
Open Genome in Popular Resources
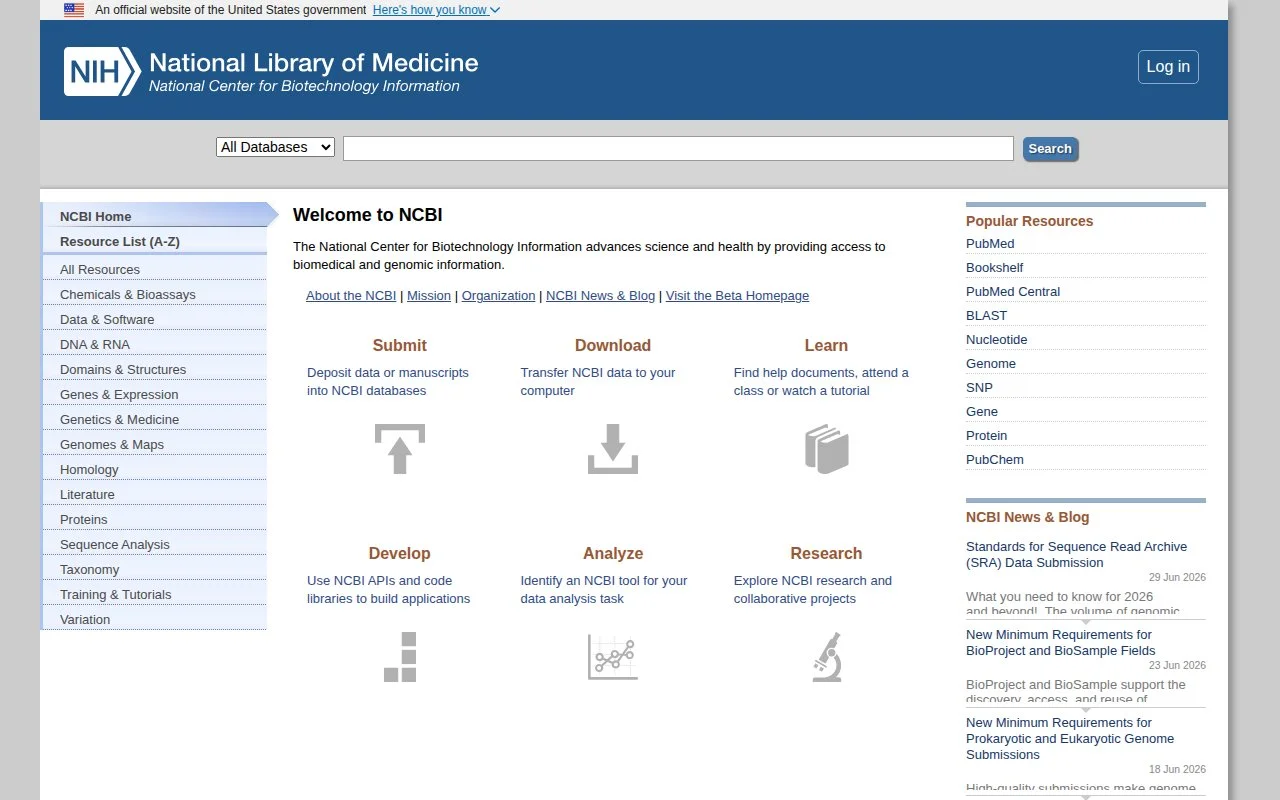pos(991,363)
